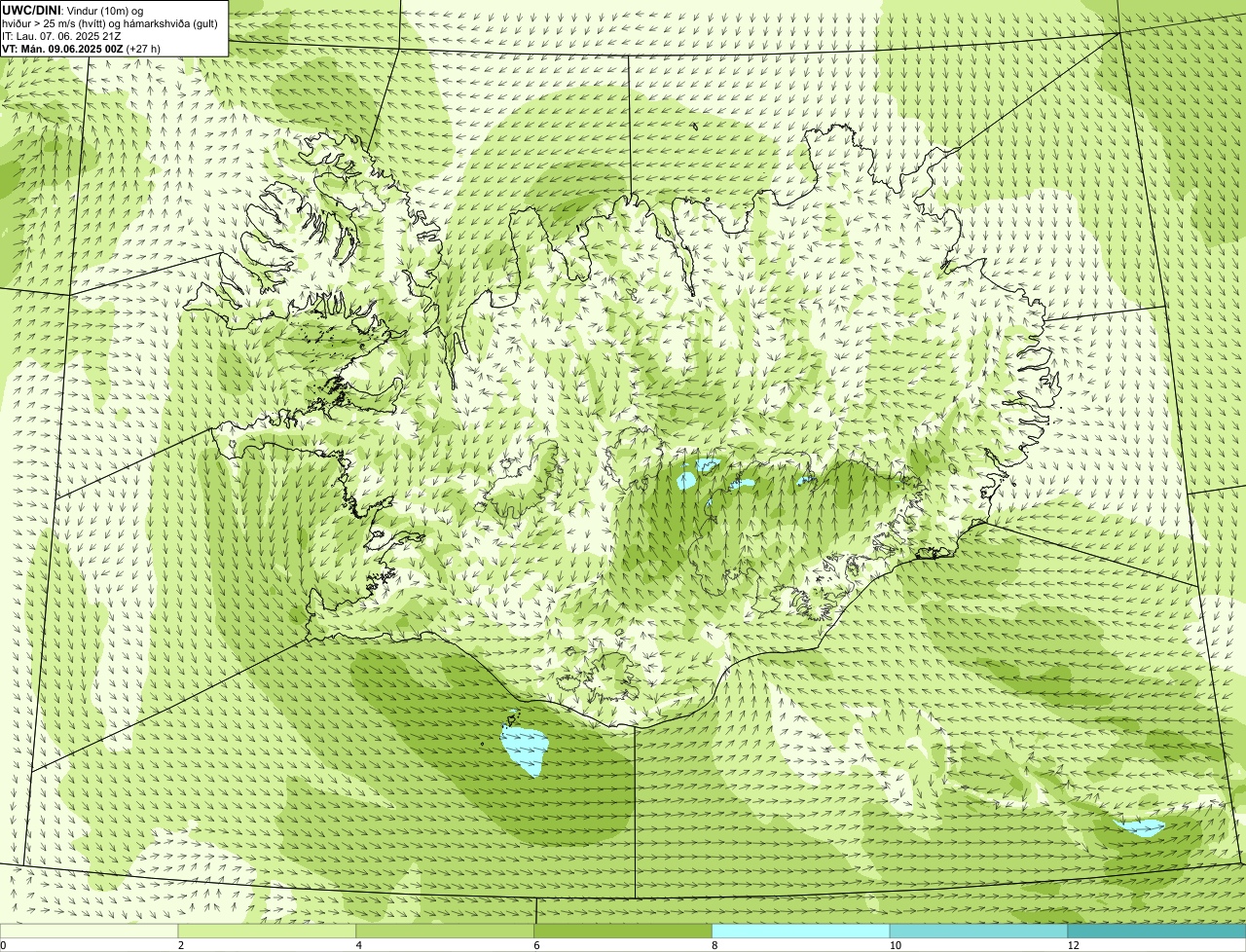Viewport: 1246px width, 952px height.
Task: Click the legend tick label "8"
Action: click(715, 945)
